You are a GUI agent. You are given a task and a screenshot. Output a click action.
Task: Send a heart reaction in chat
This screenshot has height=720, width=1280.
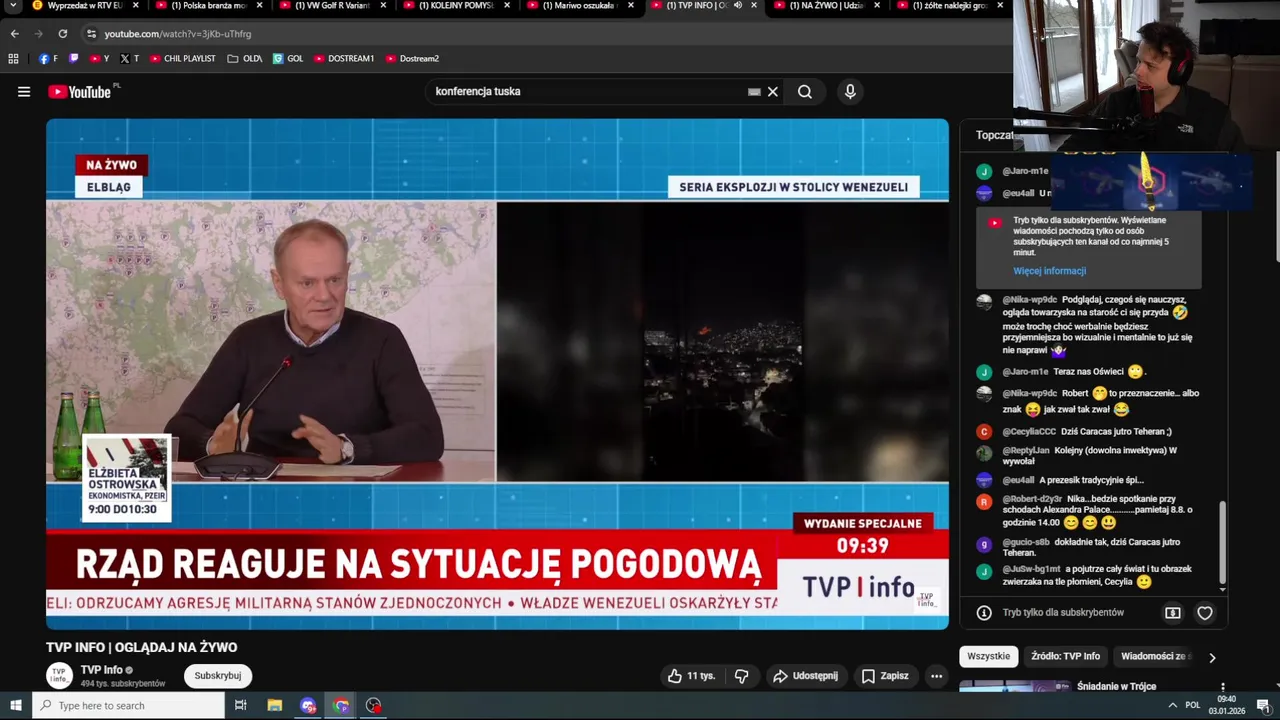coord(1205,613)
